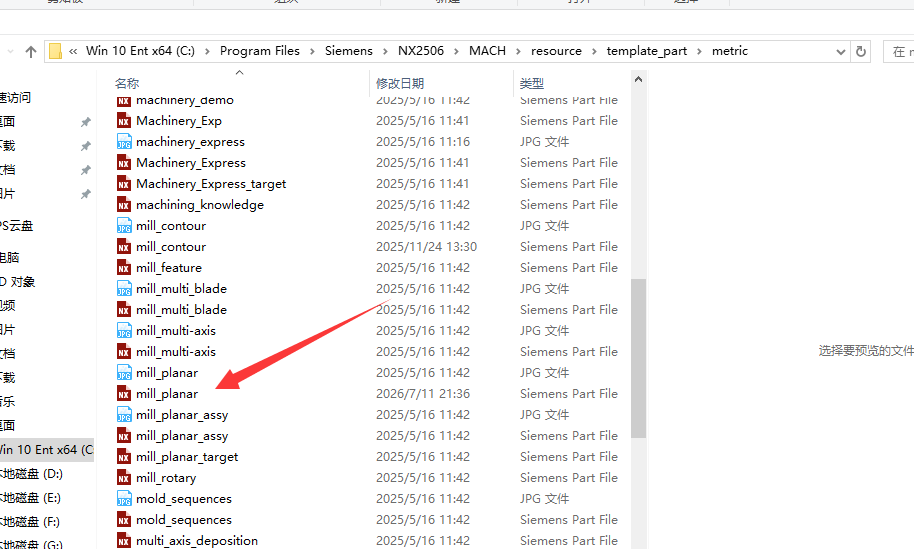This screenshot has height=549, width=914.
Task: Select NX icon of mill_contour part file
Action: 124,247
